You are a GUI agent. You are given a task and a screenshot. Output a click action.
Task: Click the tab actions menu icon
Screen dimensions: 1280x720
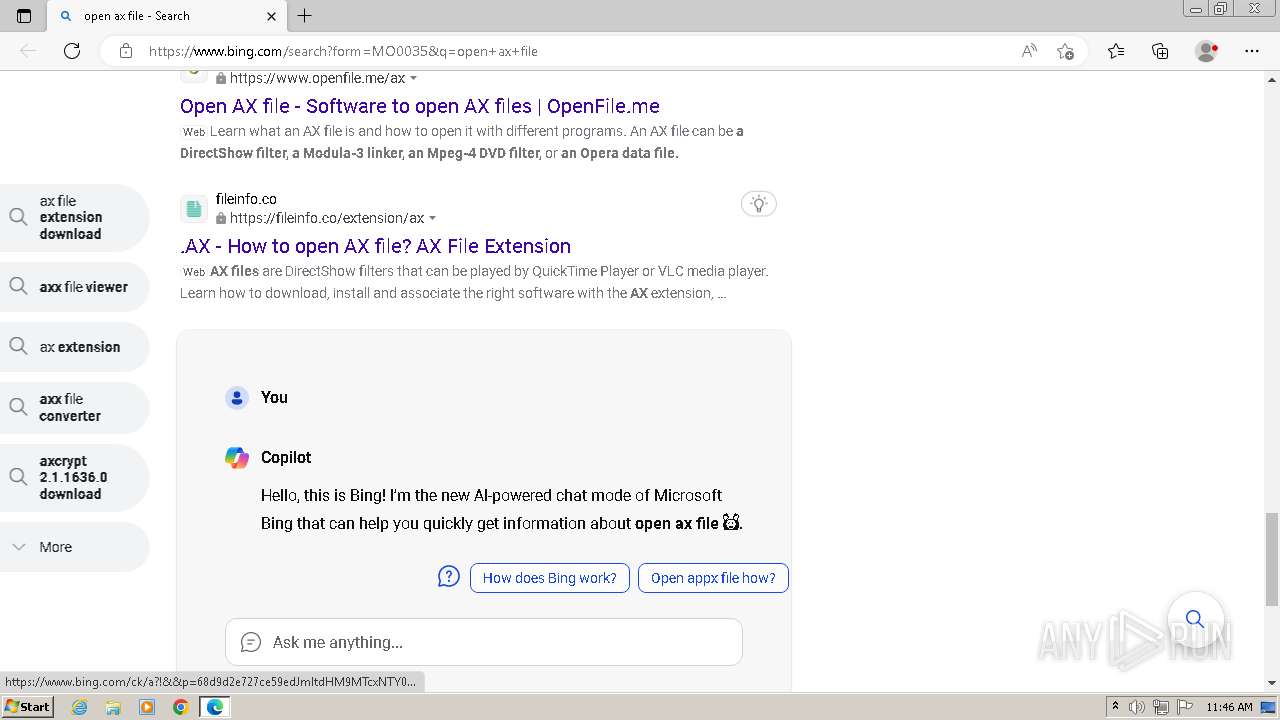point(24,15)
